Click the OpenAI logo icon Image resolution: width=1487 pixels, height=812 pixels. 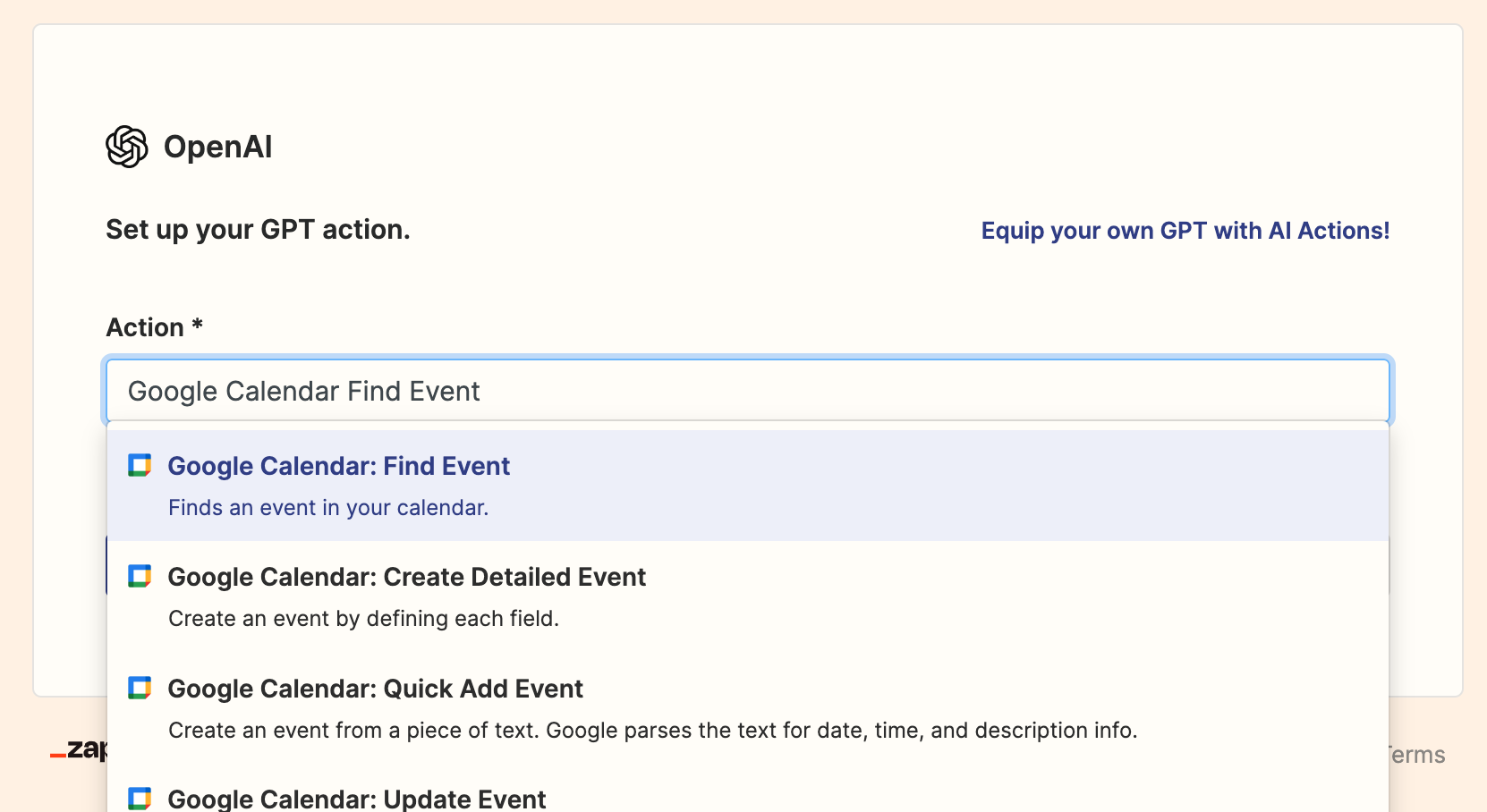tap(127, 147)
